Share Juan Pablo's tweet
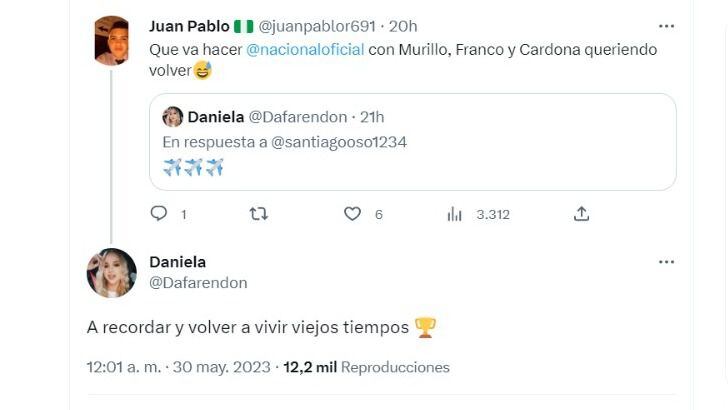Image resolution: width=728 pixels, height=410 pixels. click(581, 213)
